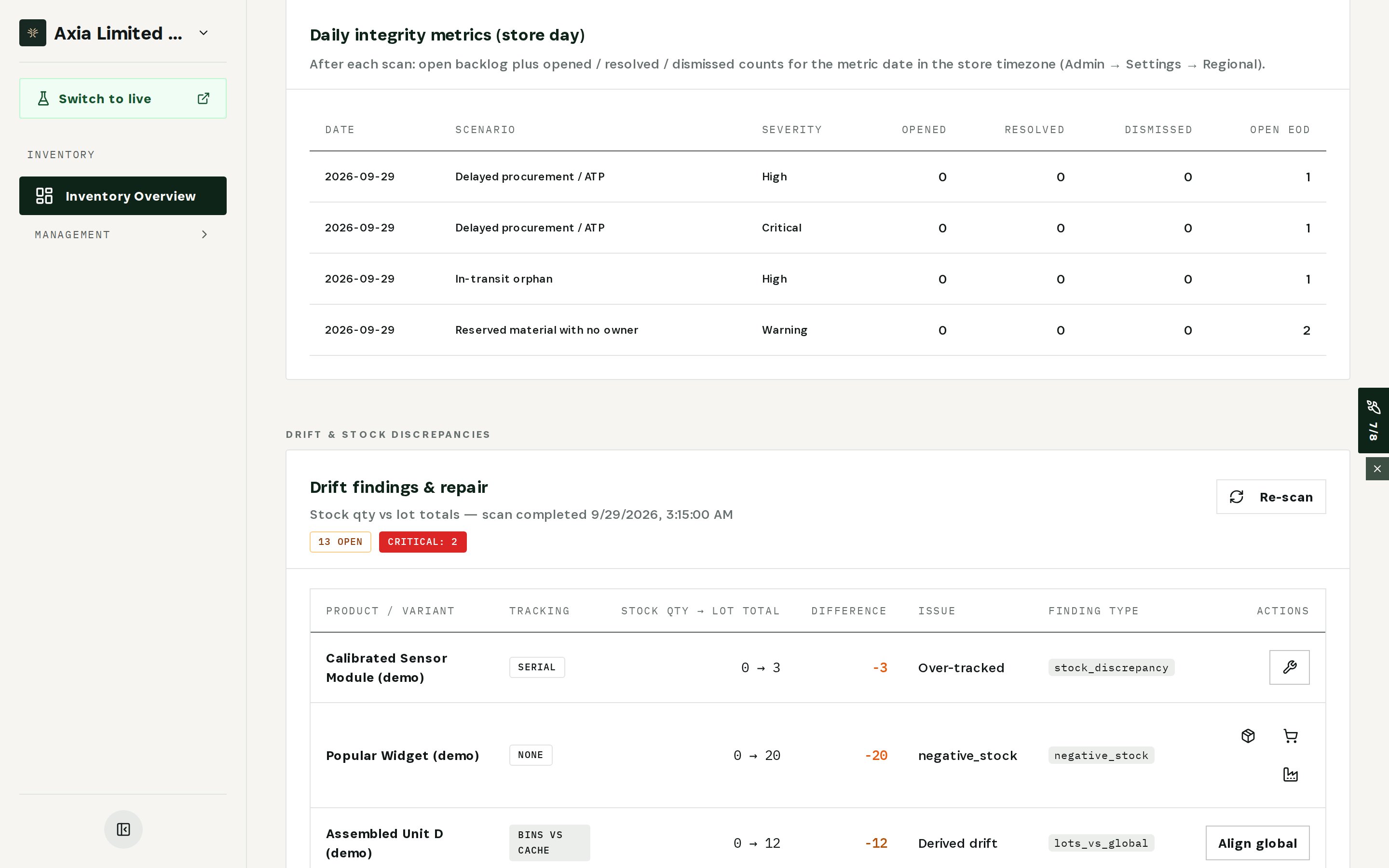Click the stock_discrepancy finding type tag
Viewport: 1389px width, 868px height.
[x=1111, y=668]
